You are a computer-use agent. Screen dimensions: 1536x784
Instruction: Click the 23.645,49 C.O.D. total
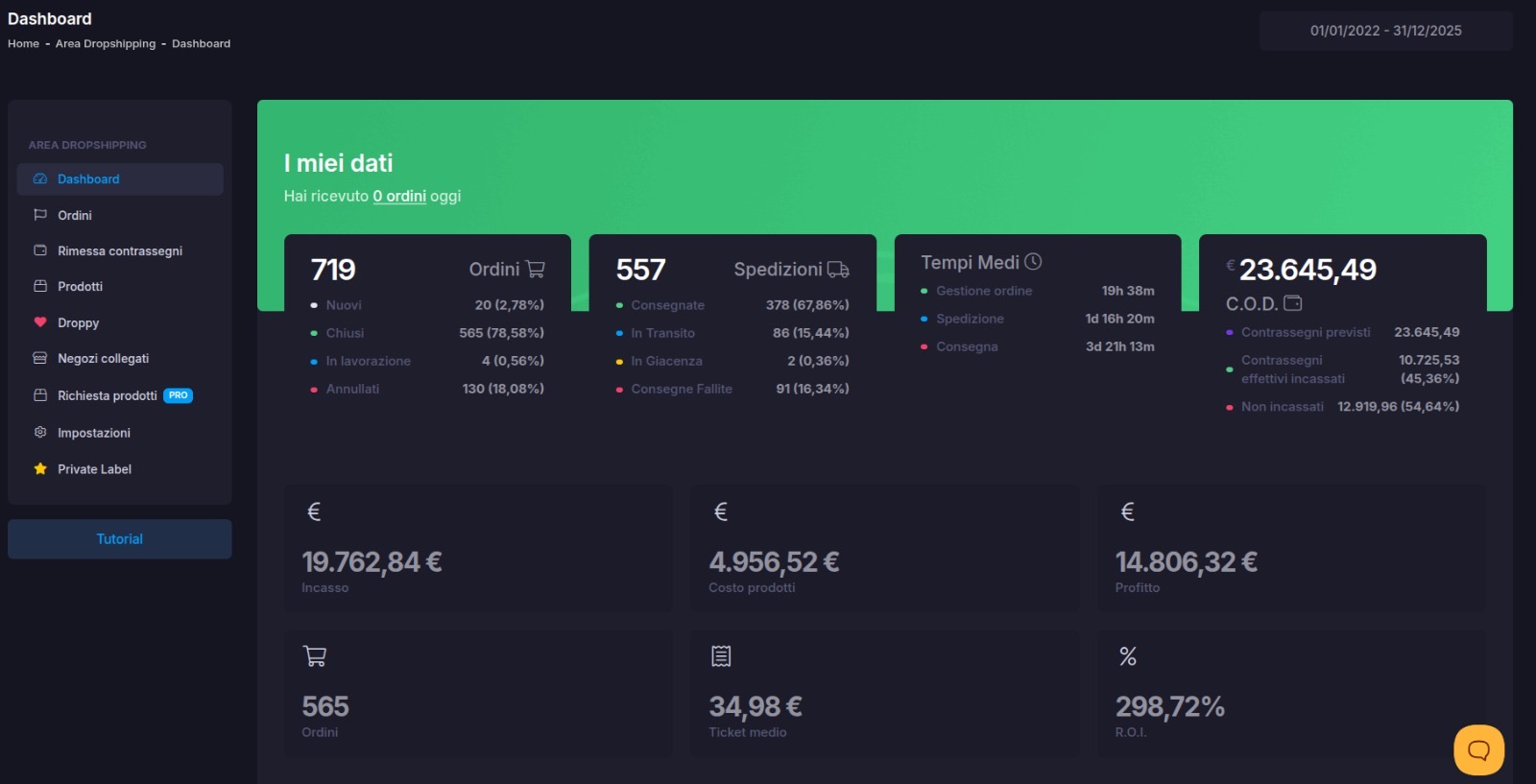1308,270
